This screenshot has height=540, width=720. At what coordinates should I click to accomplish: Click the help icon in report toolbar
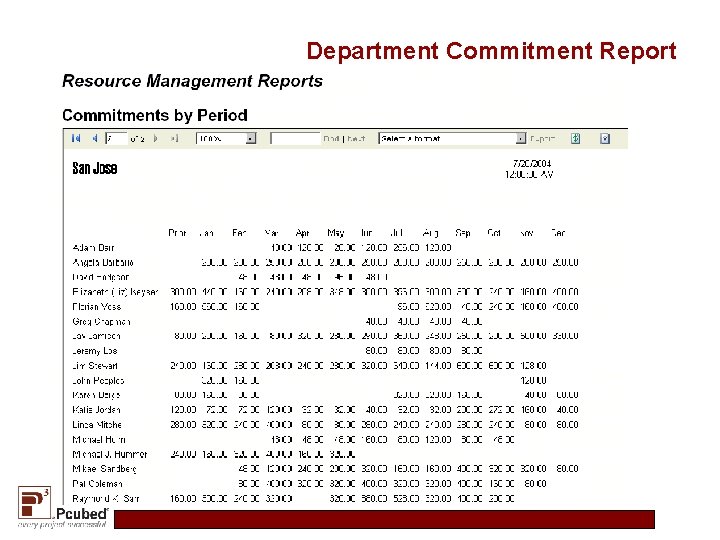[x=605, y=138]
